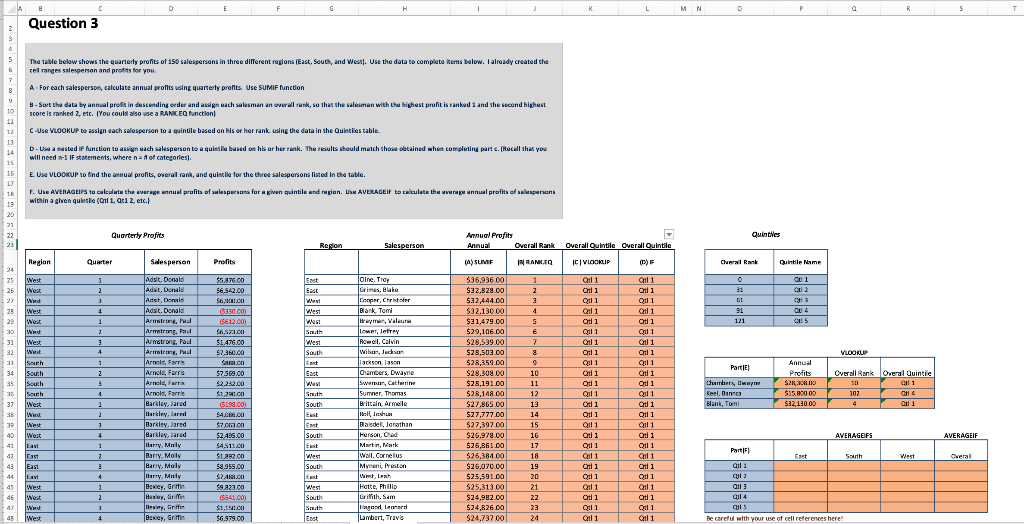This screenshot has width=1024, height=524.
Task: Click the 'Quarterly Profits' heading
Action: pos(138,235)
